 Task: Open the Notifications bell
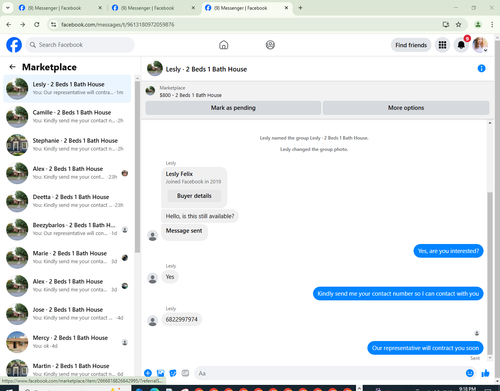click(461, 45)
